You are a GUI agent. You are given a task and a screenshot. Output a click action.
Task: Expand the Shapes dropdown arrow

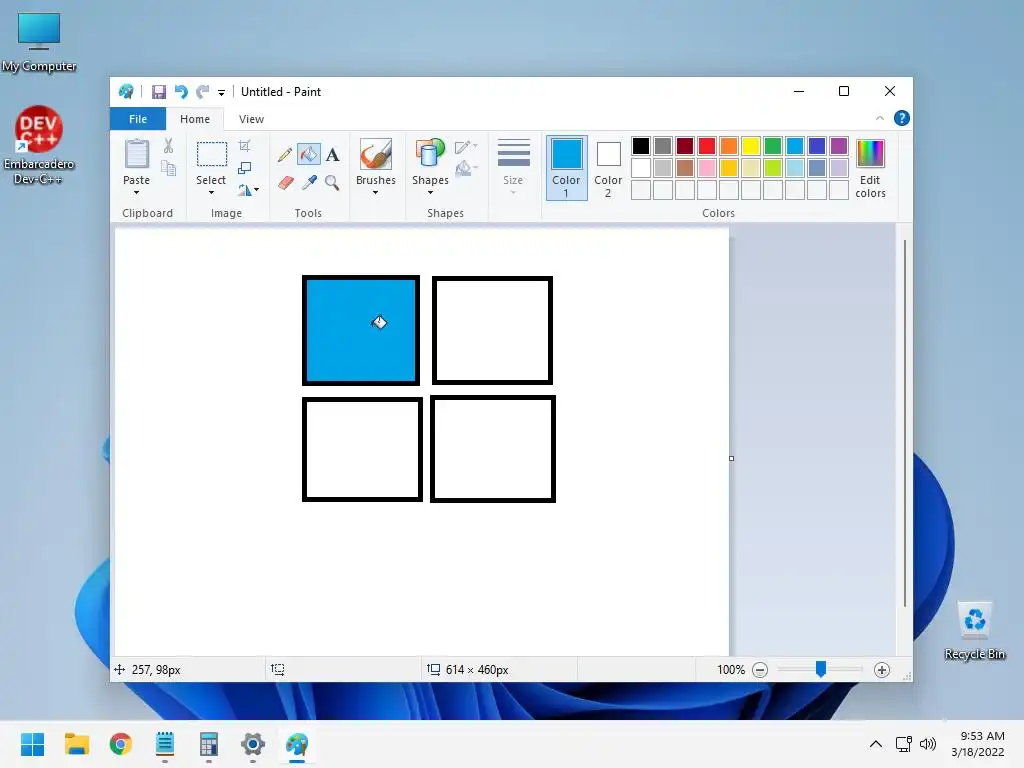tap(430, 193)
